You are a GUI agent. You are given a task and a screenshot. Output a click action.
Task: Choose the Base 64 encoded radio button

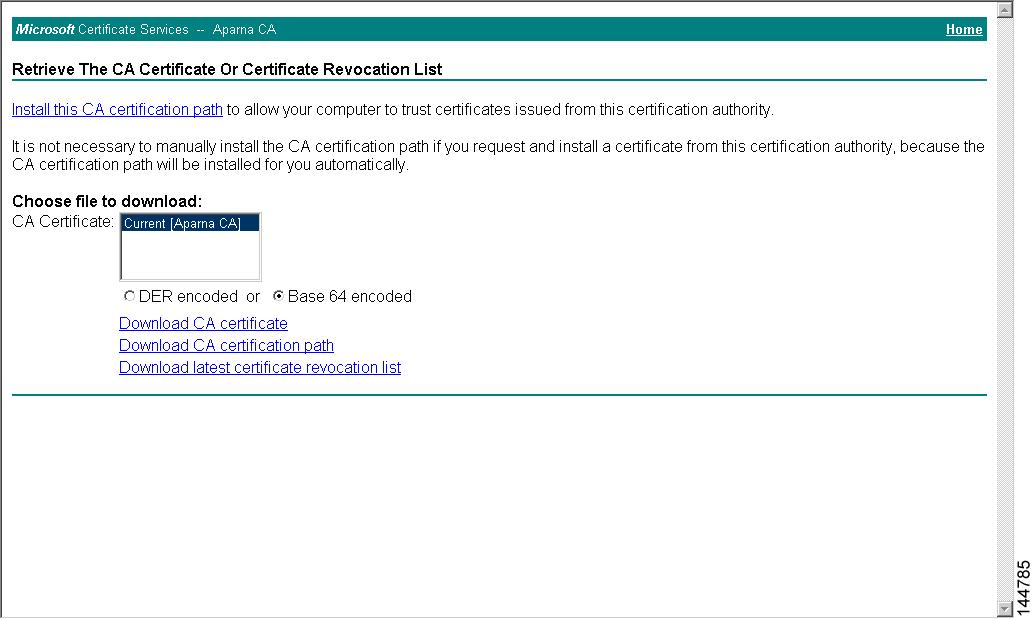279,296
